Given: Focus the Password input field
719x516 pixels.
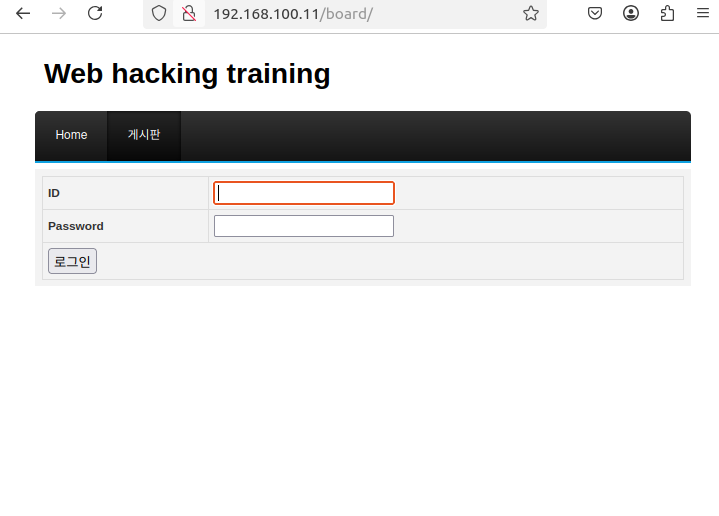Looking at the screenshot, I should click(304, 226).
